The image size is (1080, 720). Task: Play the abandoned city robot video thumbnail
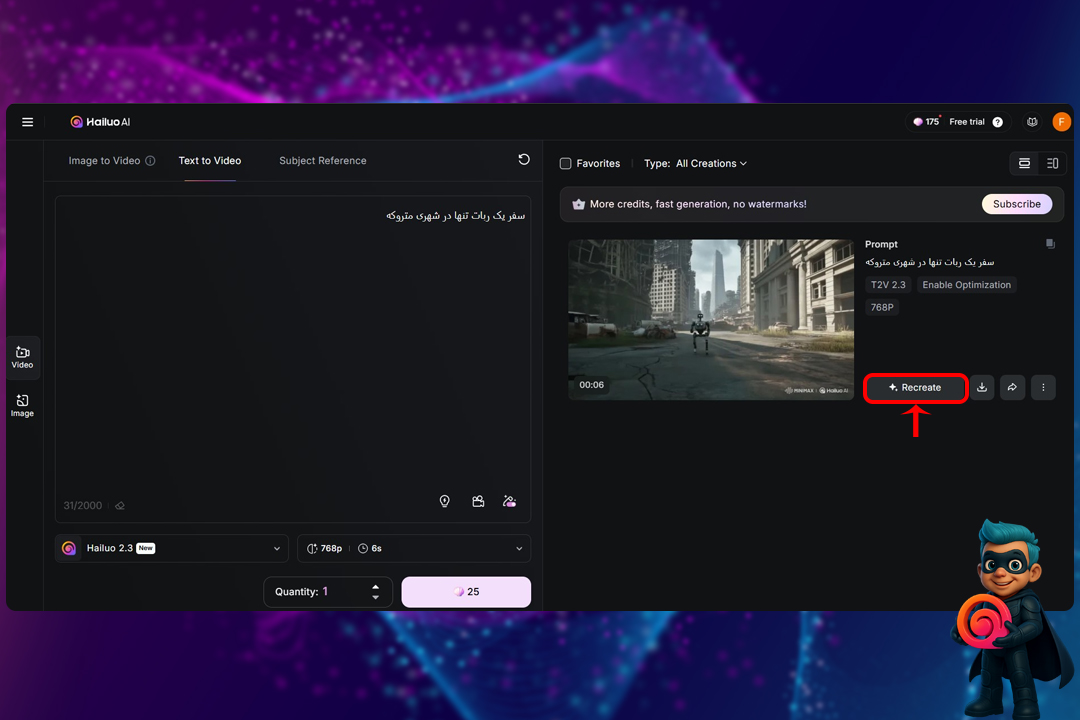click(x=711, y=319)
